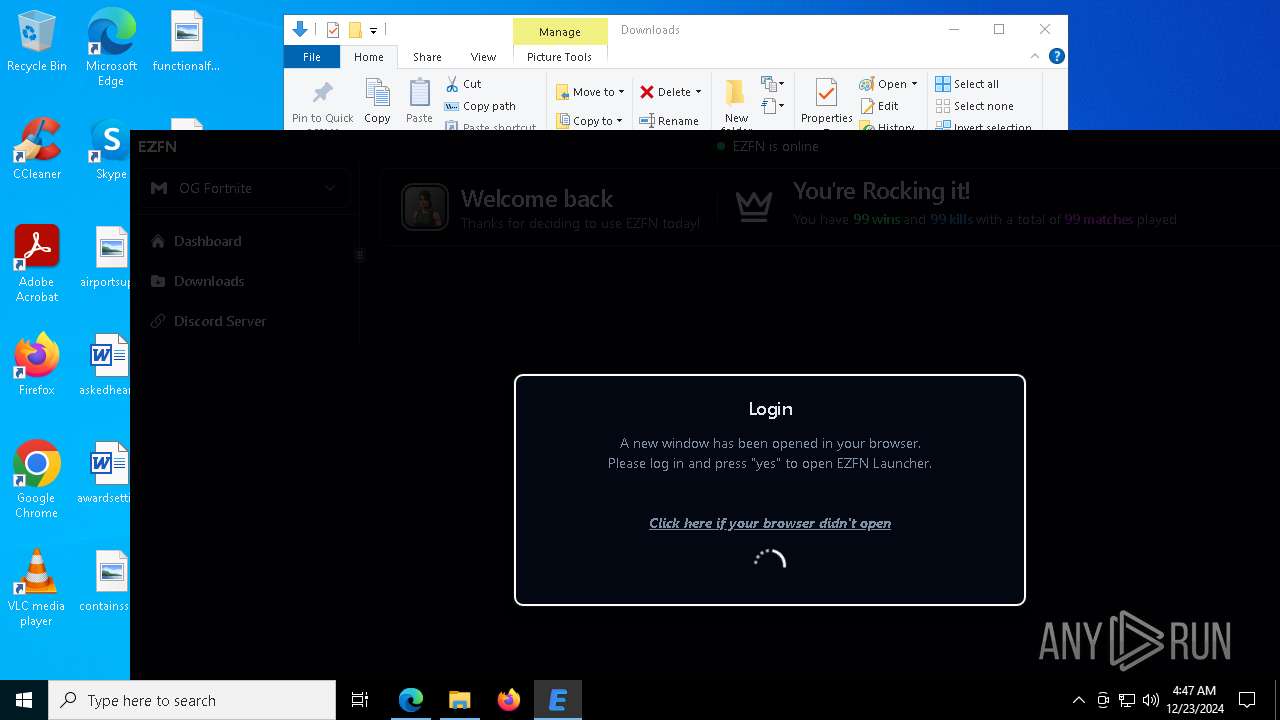Image resolution: width=1280 pixels, height=720 pixels.
Task: Expand the Delete dropdown arrow
Action: click(x=698, y=92)
